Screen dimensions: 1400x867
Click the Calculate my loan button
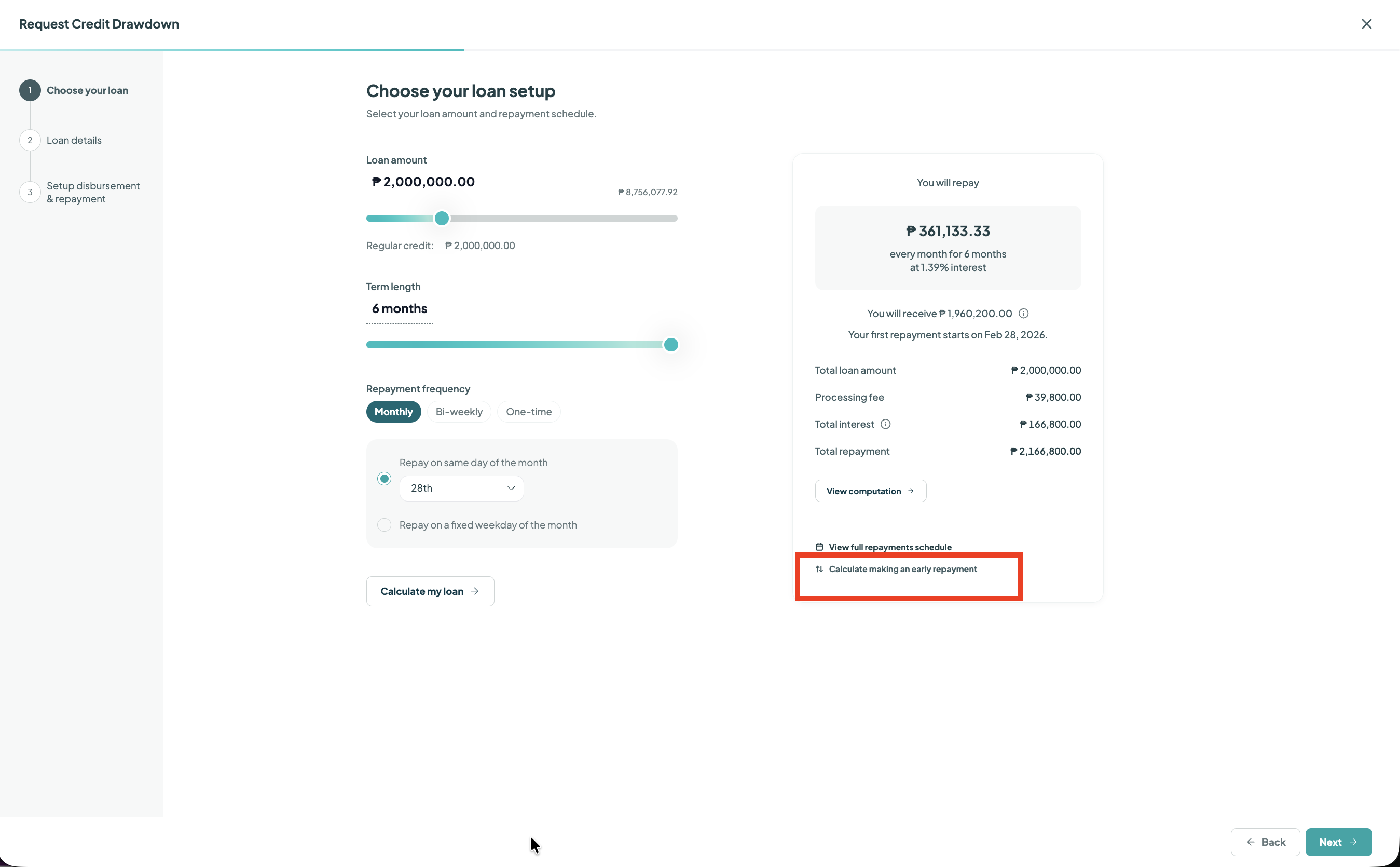(x=430, y=591)
